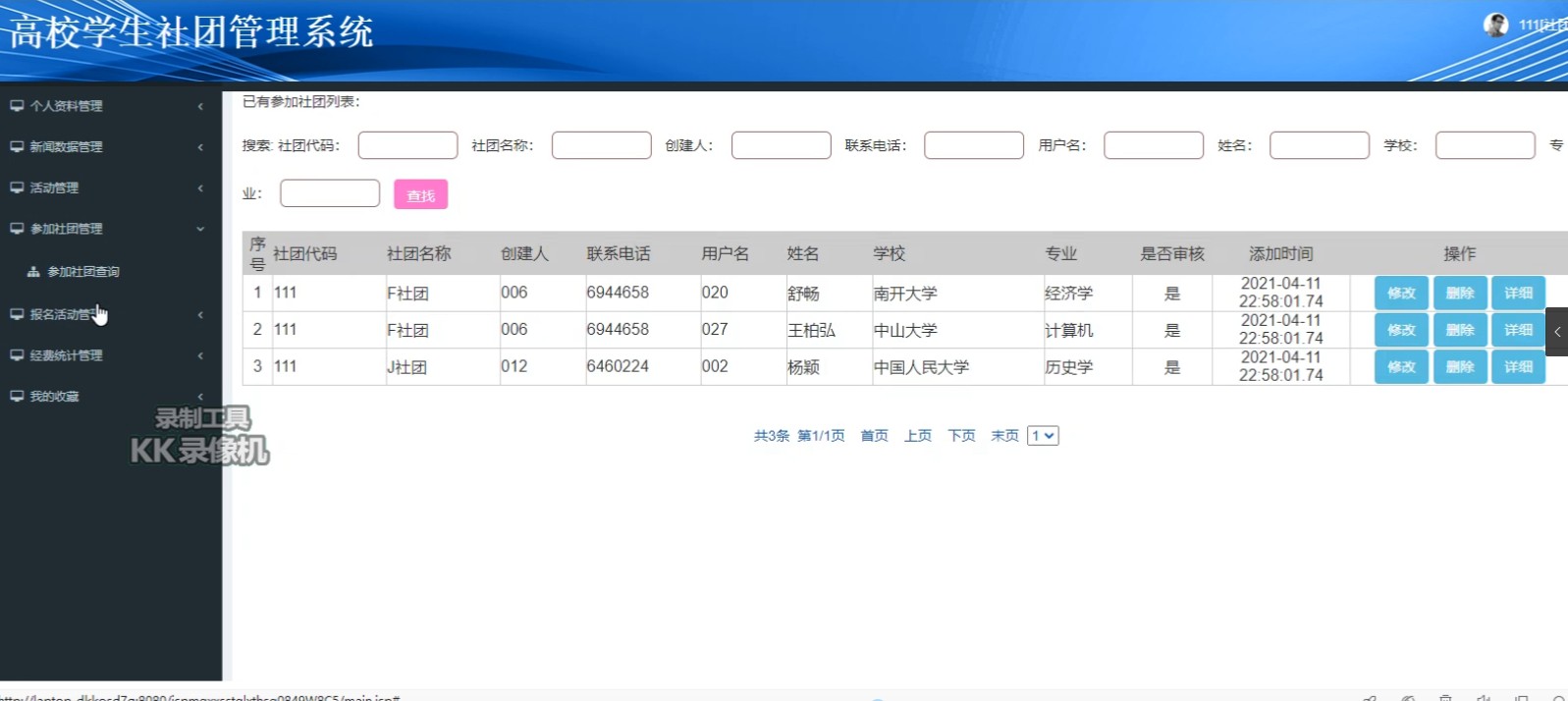The height and width of the screenshot is (701, 1568).
Task: Click the 共3条 record count text
Action: click(771, 436)
